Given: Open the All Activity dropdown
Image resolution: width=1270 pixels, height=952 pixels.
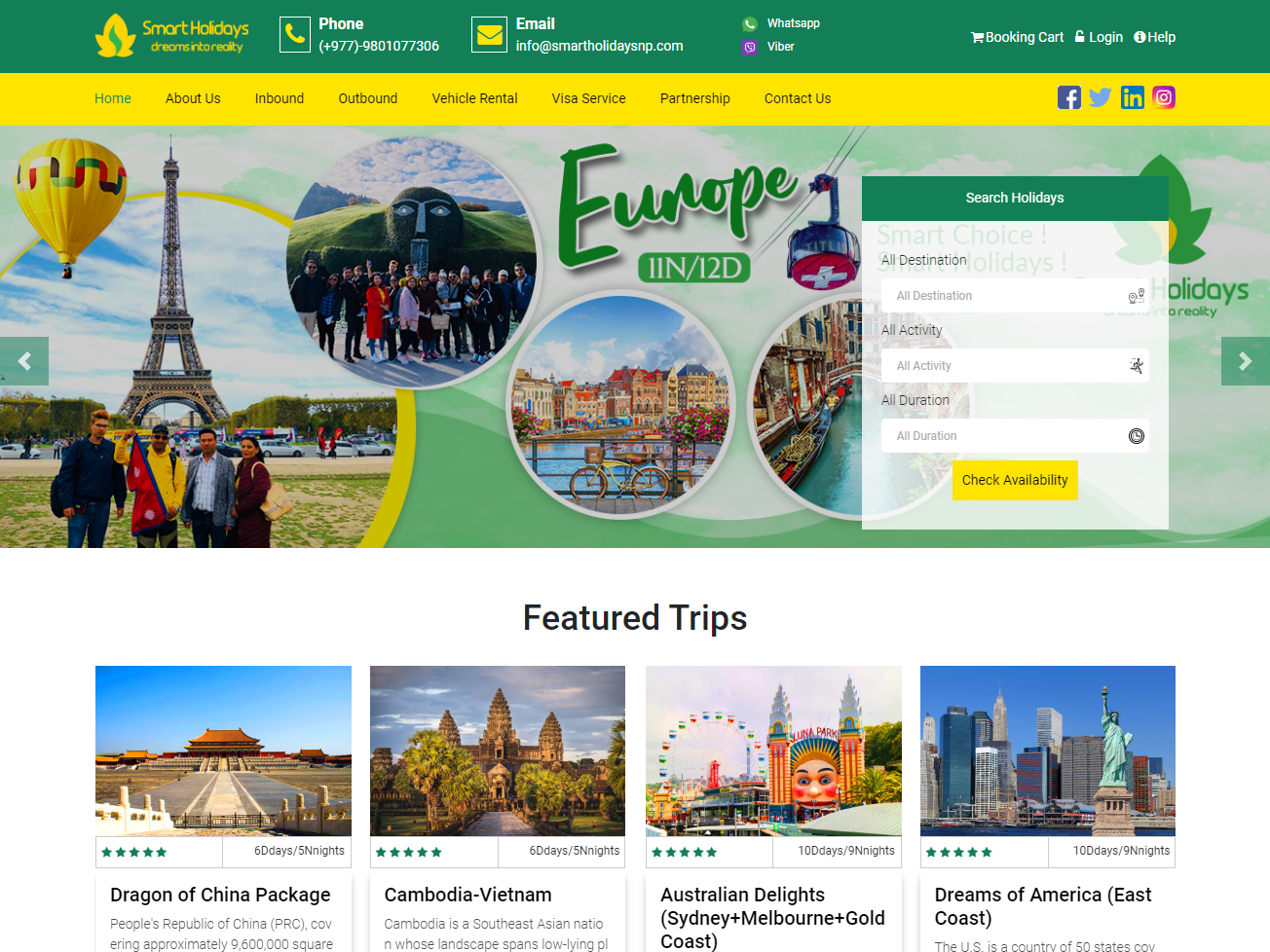Looking at the screenshot, I should [x=1015, y=366].
